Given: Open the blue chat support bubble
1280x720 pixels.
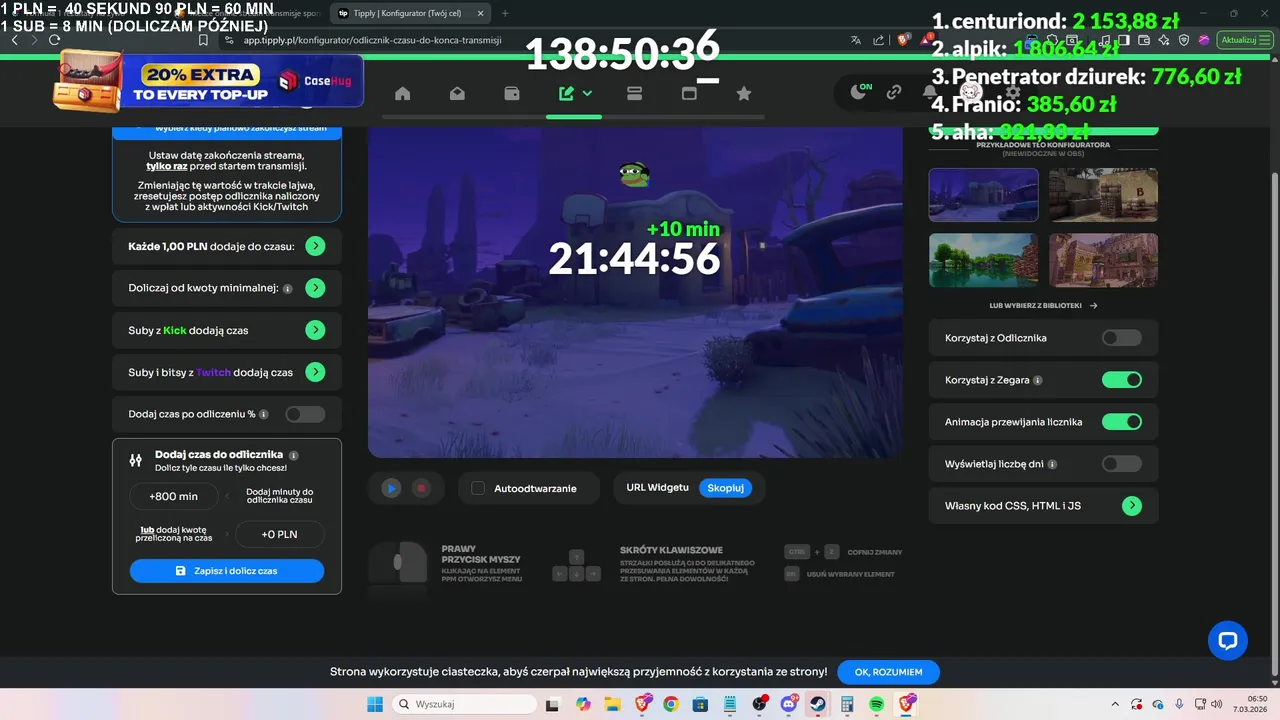Looking at the screenshot, I should click(x=1228, y=640).
